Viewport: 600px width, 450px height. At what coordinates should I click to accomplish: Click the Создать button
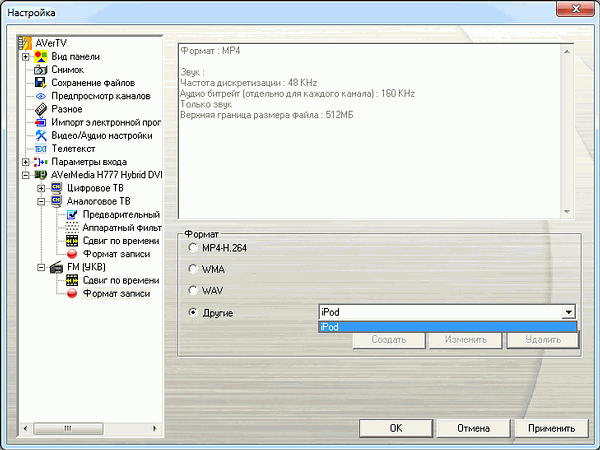pyautogui.click(x=389, y=340)
